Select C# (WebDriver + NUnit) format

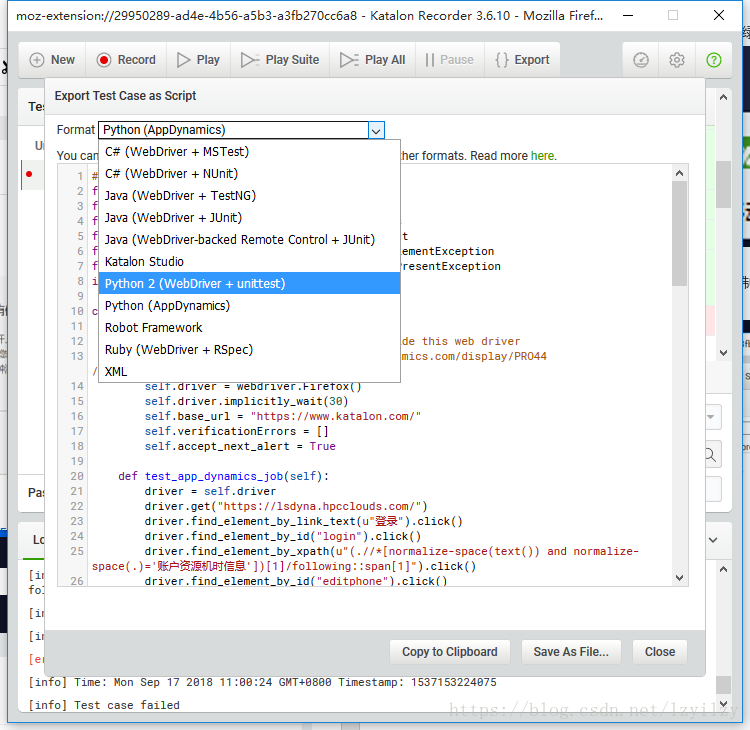pyautogui.click(x=249, y=174)
